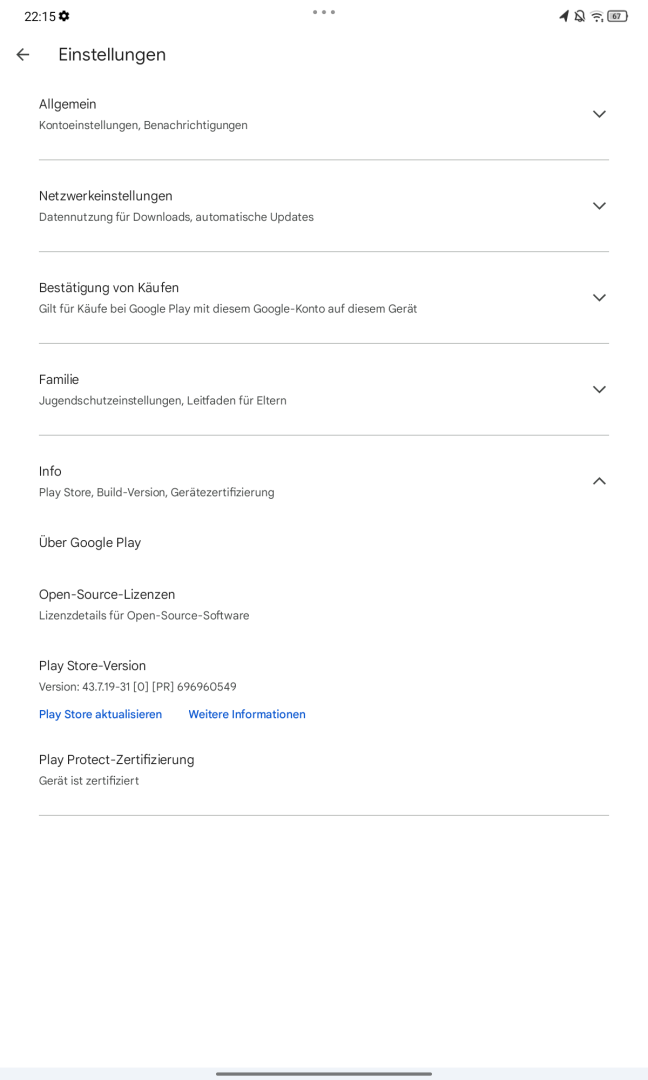Expand the Netzwerkeinstellungen chevron
The image size is (648, 1080).
click(x=599, y=206)
